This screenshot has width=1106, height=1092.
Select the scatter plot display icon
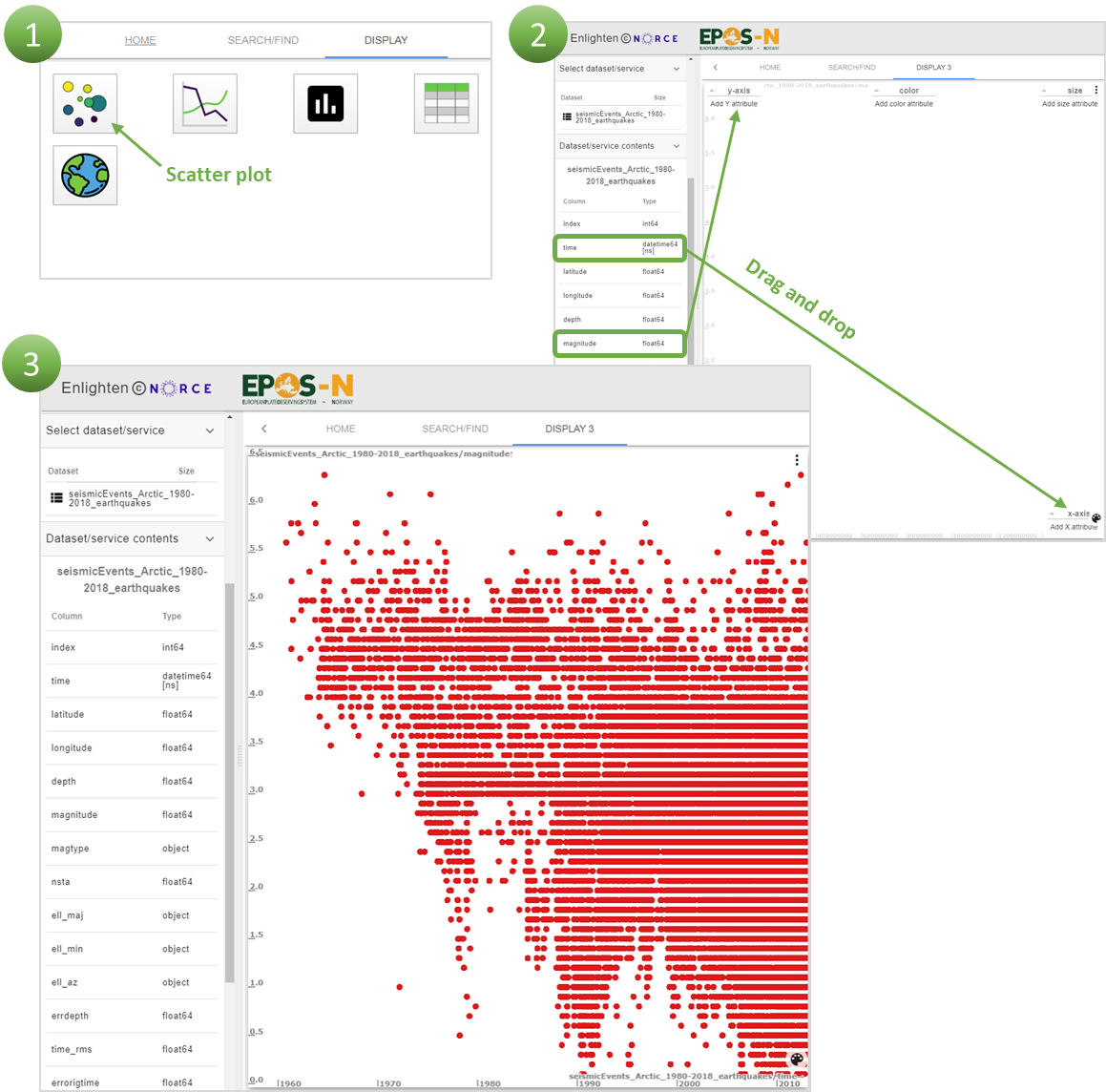[85, 104]
